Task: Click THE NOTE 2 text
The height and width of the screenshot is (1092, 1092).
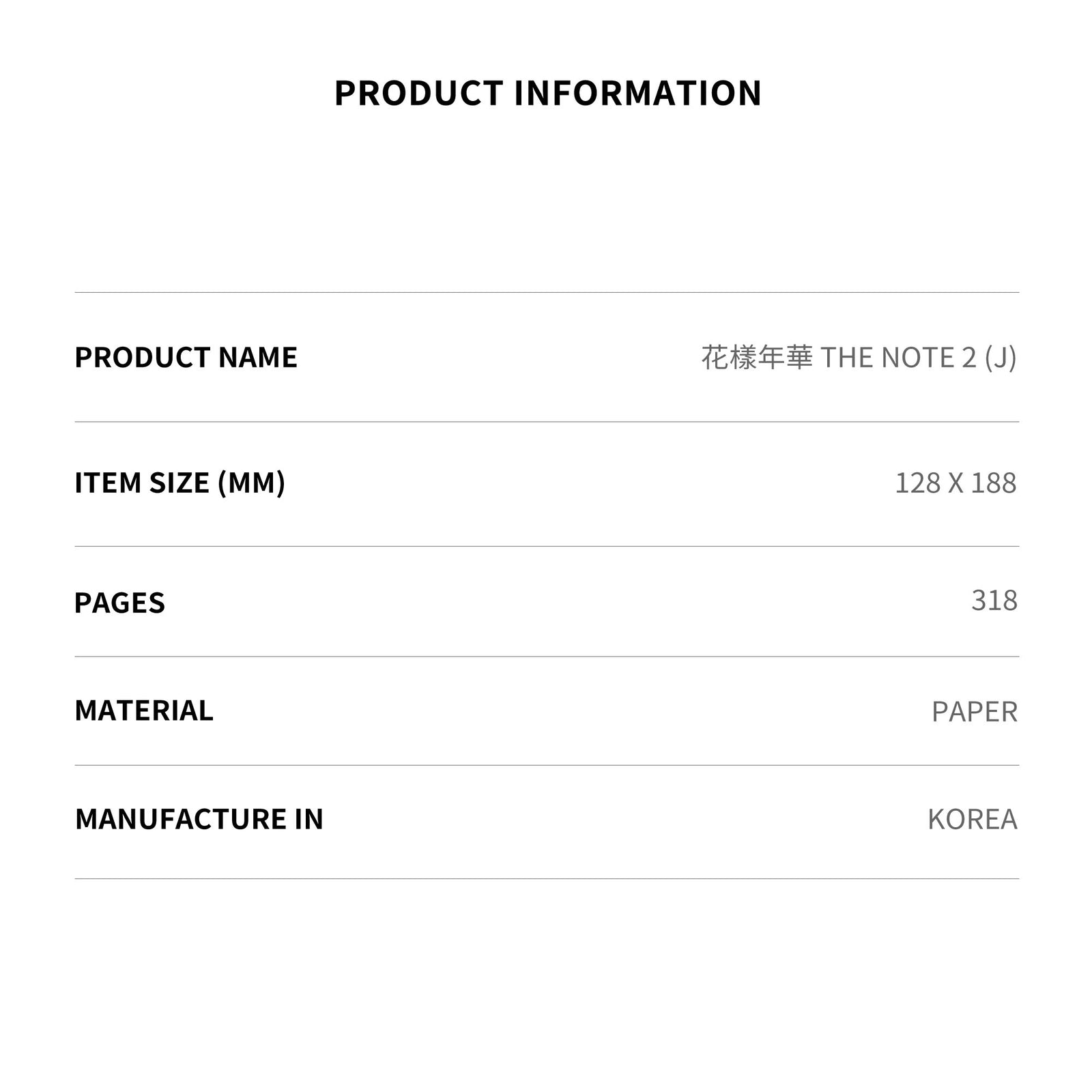Action: pyautogui.click(x=898, y=358)
